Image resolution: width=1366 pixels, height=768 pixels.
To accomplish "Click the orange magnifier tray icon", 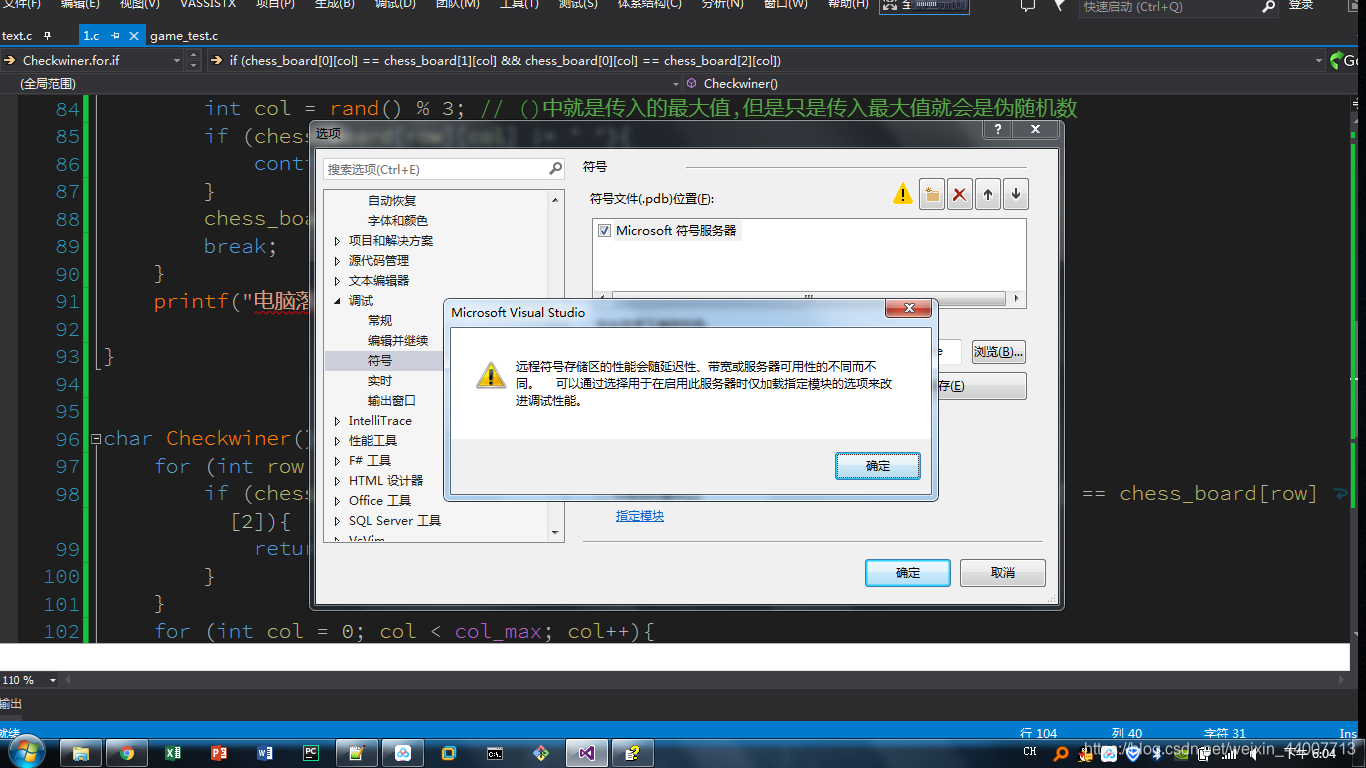I will click(1062, 753).
